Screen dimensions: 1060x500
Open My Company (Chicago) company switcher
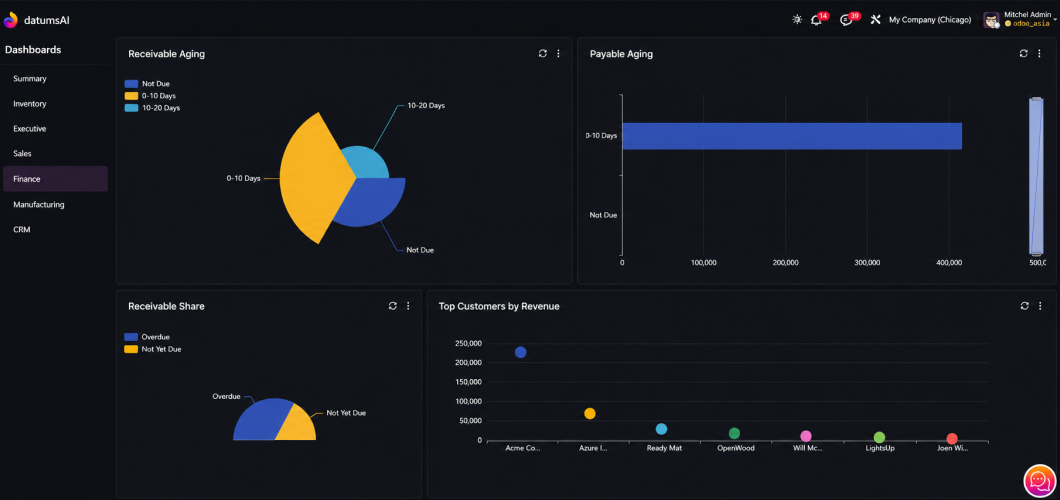(x=930, y=20)
